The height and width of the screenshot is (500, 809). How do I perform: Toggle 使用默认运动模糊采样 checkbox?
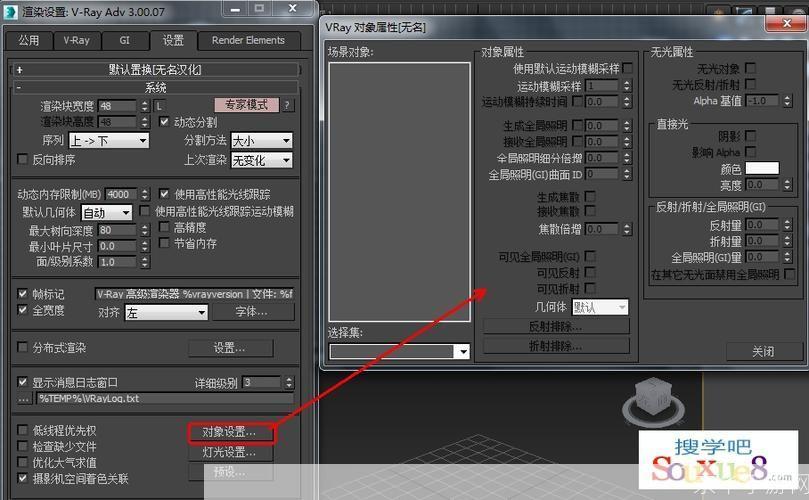tap(627, 68)
